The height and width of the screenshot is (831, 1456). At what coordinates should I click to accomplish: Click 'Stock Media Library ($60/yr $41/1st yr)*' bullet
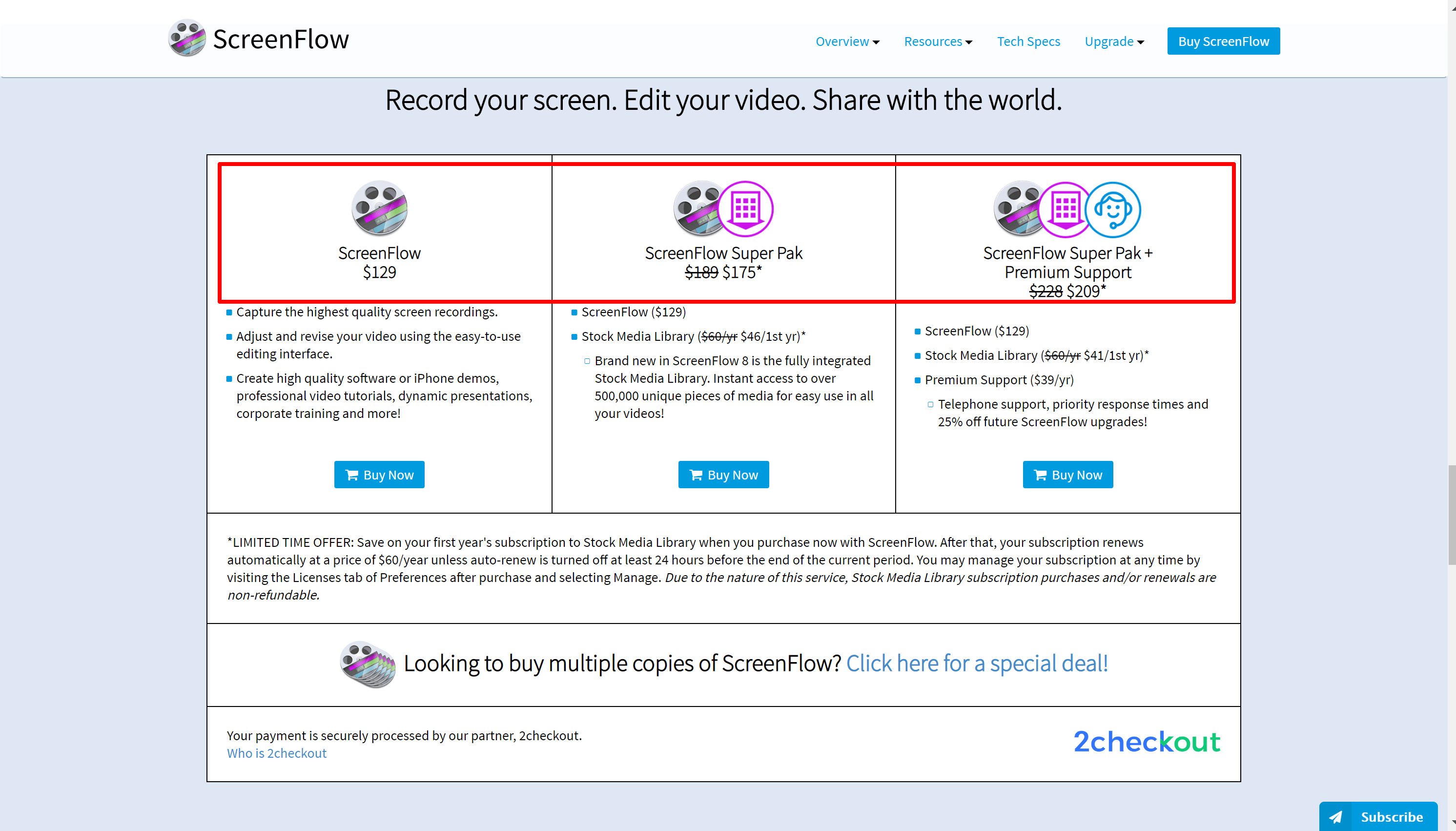pos(1037,355)
